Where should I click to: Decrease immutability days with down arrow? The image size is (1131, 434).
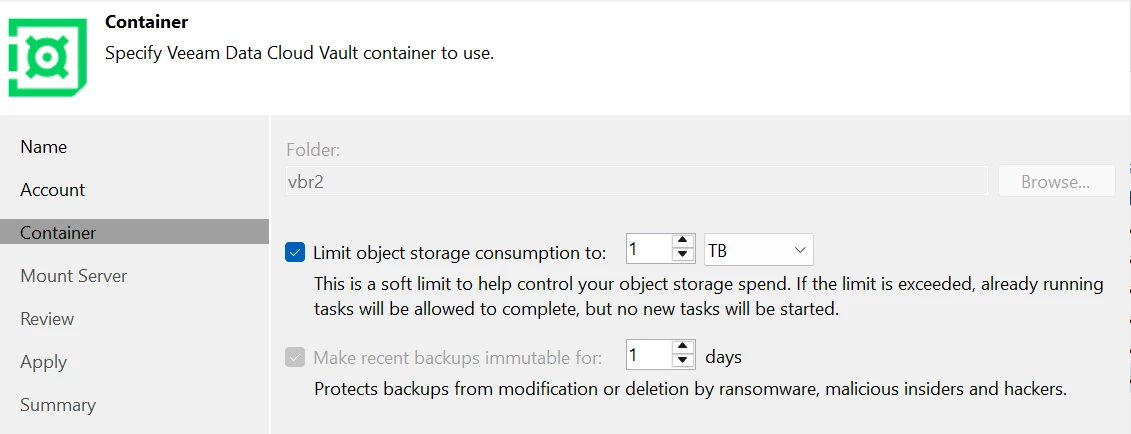coord(684,362)
